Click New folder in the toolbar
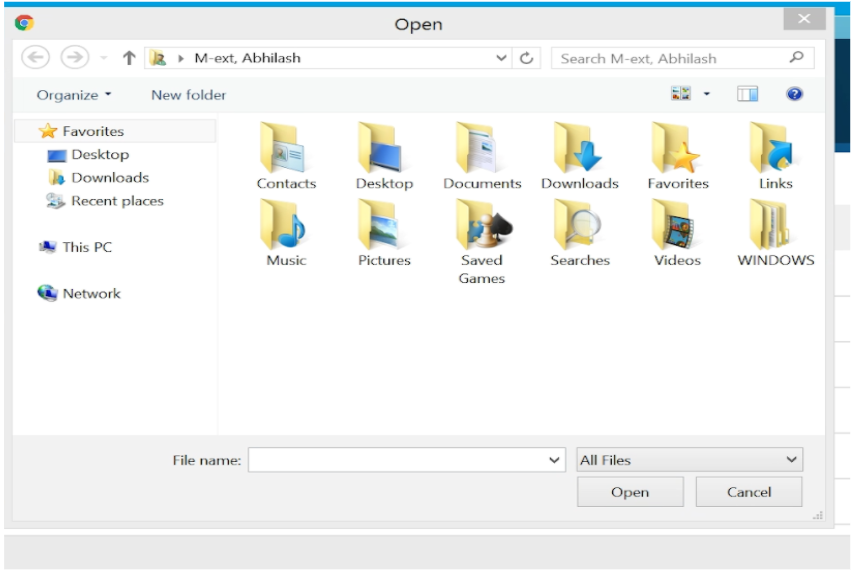Screen dimensions: 853x572 [x=188, y=95]
